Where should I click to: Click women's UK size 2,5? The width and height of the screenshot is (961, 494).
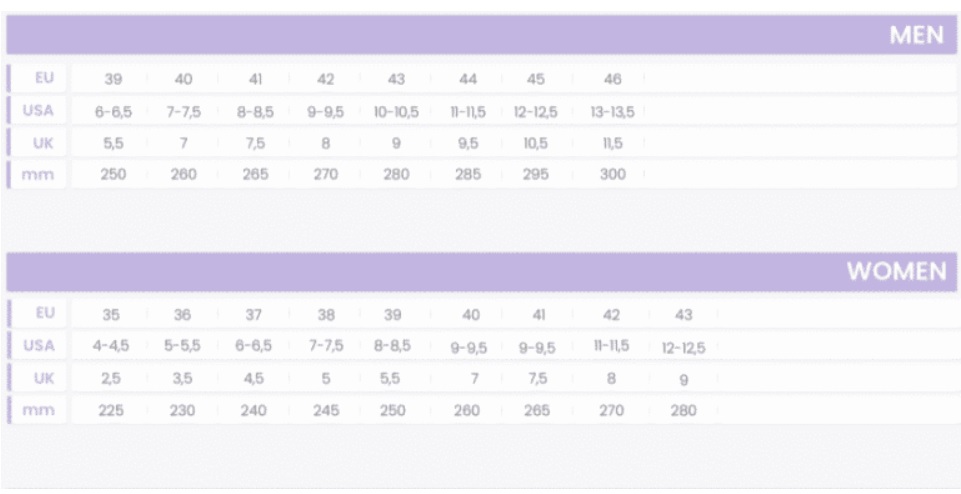[x=111, y=379]
